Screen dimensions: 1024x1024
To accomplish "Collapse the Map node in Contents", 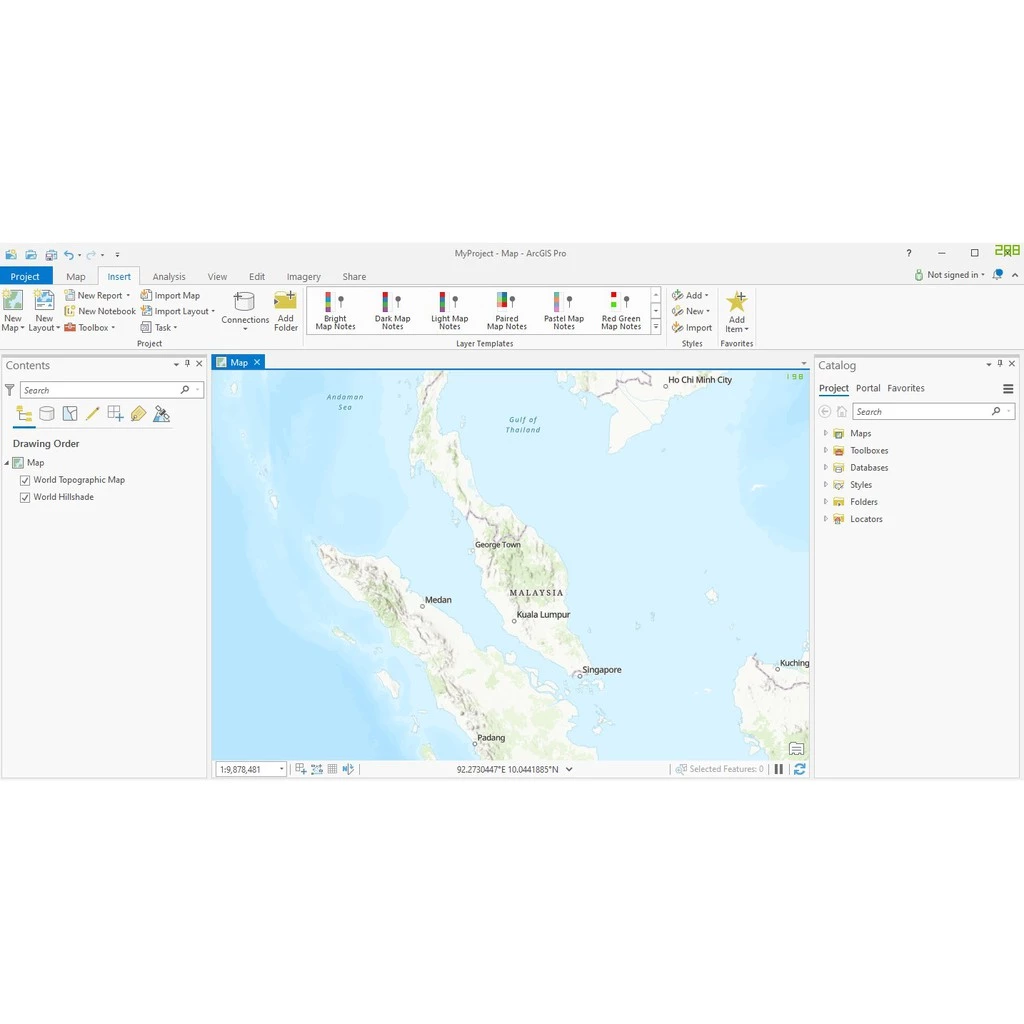I will tap(7, 463).
